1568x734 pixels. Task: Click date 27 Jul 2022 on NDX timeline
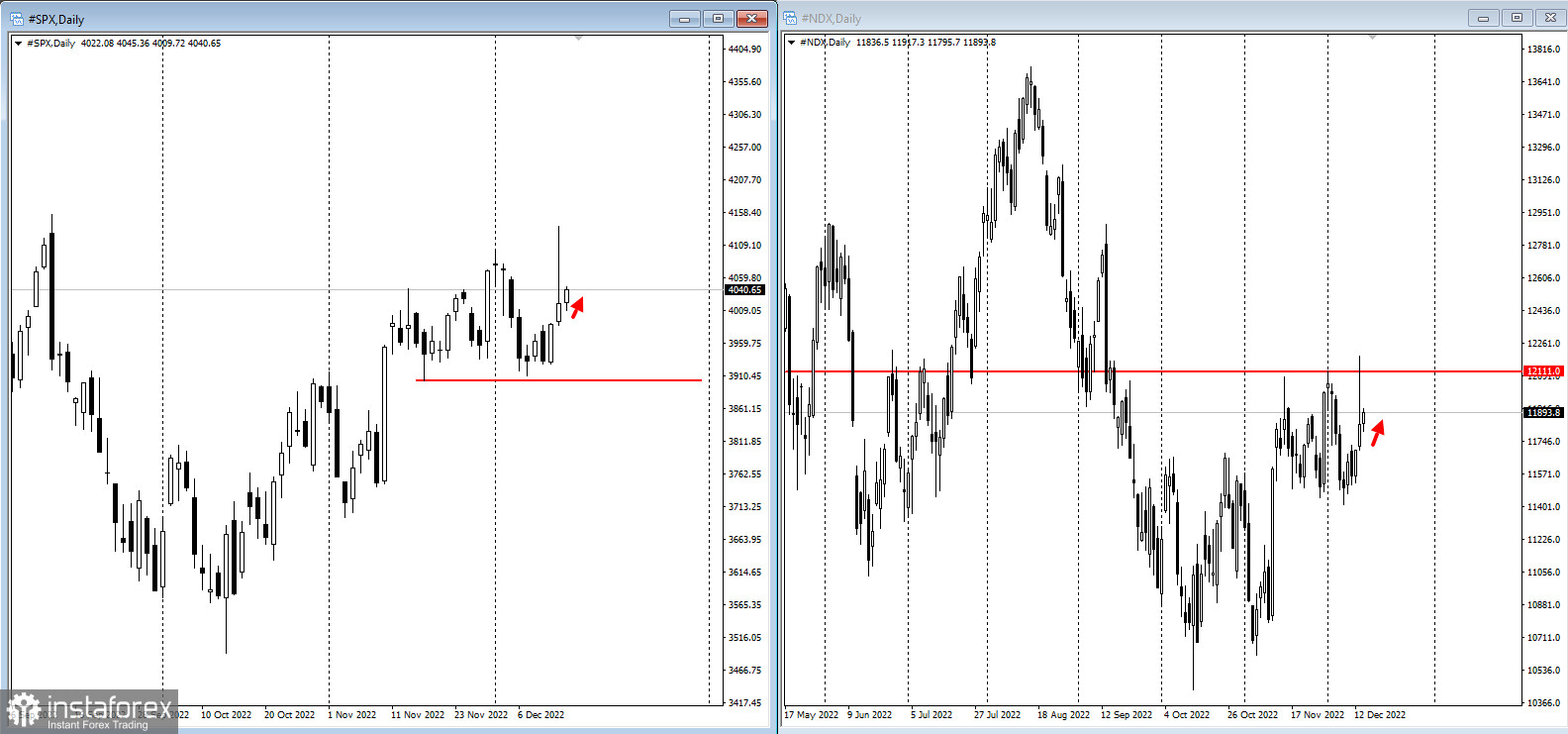pyautogui.click(x=997, y=715)
